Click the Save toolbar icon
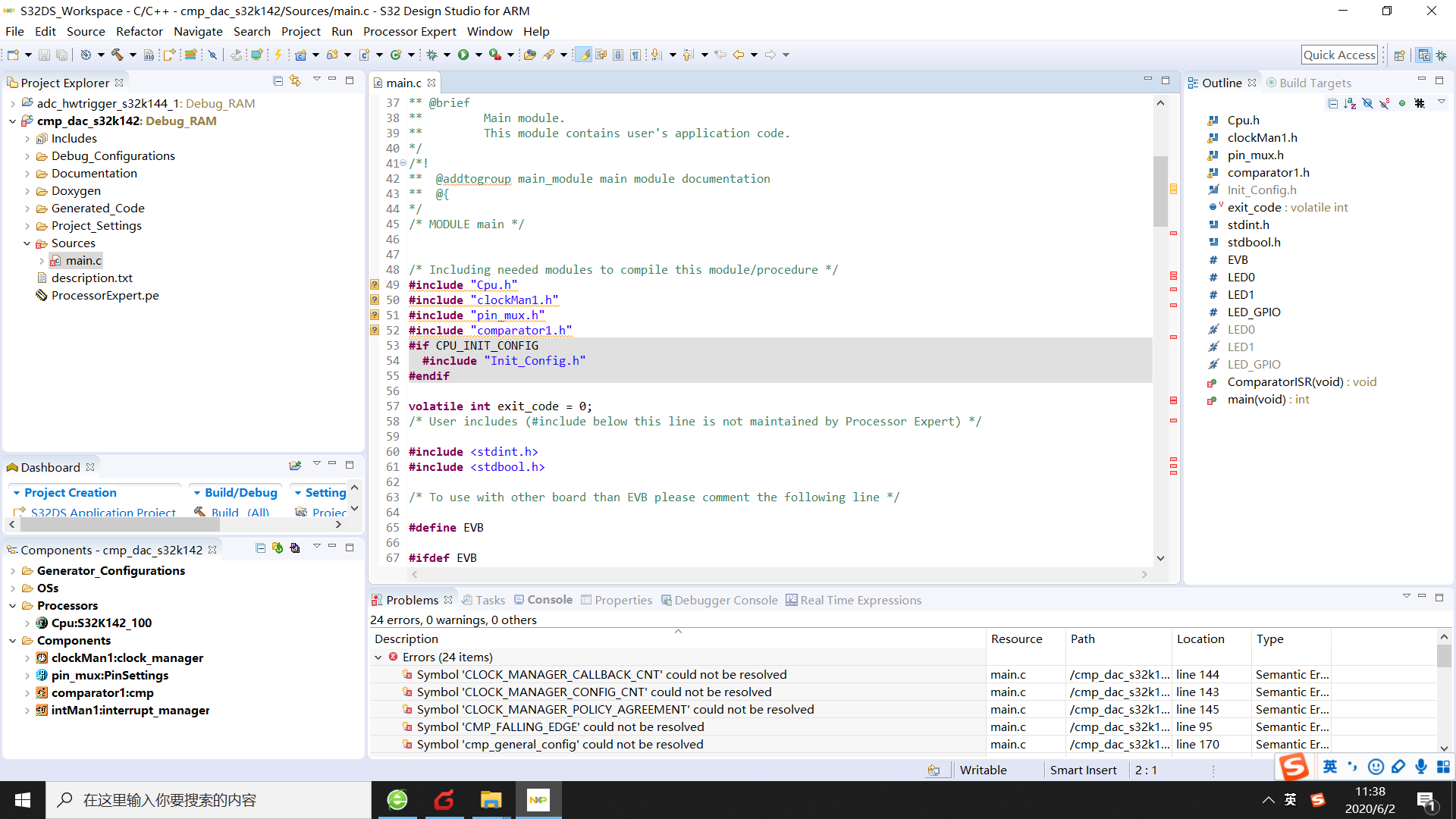 tap(44, 55)
